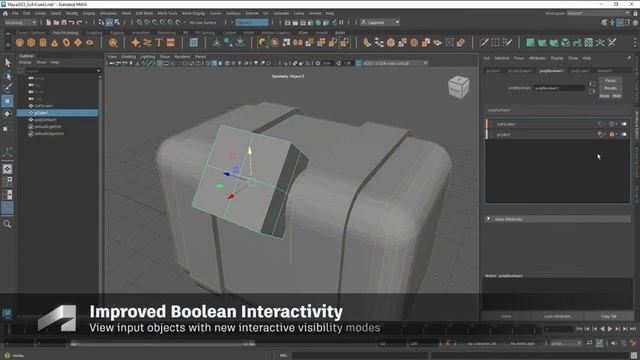The height and width of the screenshot is (360, 640).
Task: Click the Rotate tool in the toolbox
Action: (7, 114)
